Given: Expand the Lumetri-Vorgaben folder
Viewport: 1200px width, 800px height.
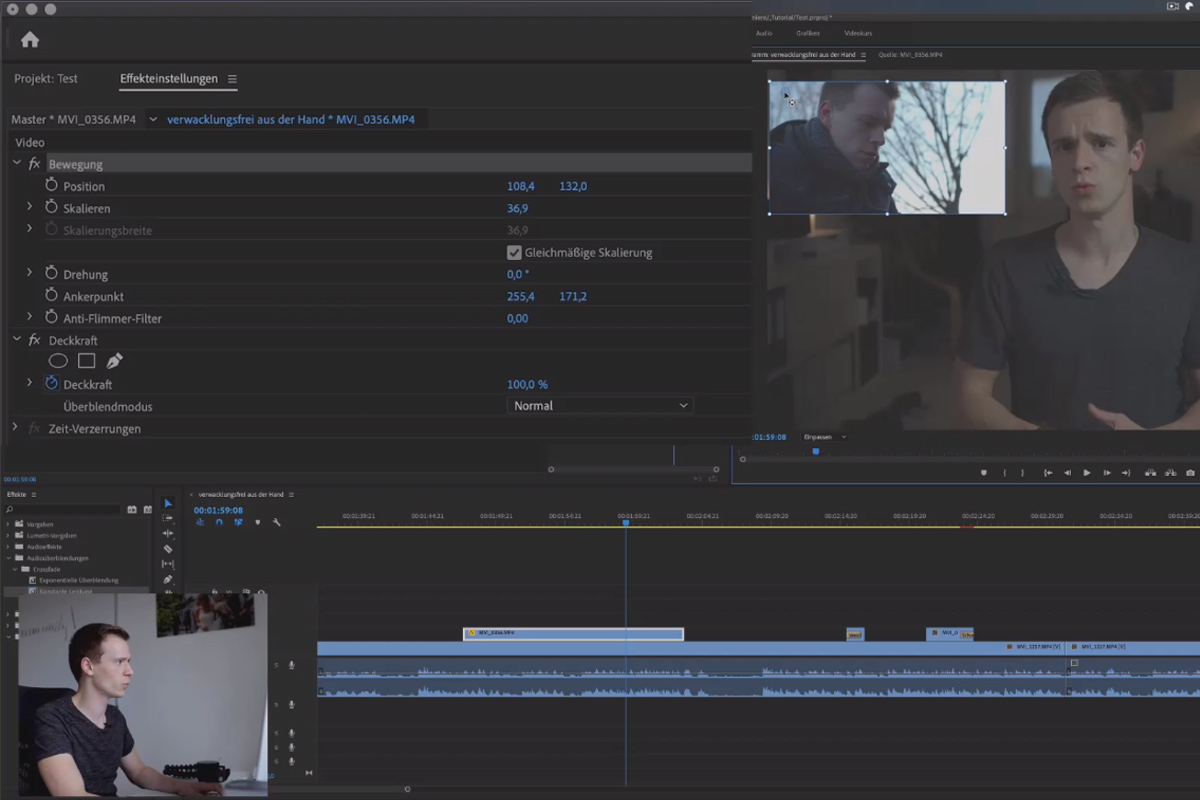Looking at the screenshot, I should (9, 535).
